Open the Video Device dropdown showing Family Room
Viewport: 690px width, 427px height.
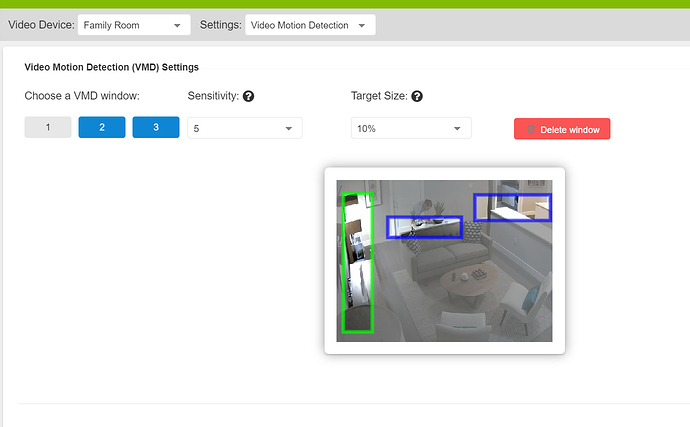point(133,25)
